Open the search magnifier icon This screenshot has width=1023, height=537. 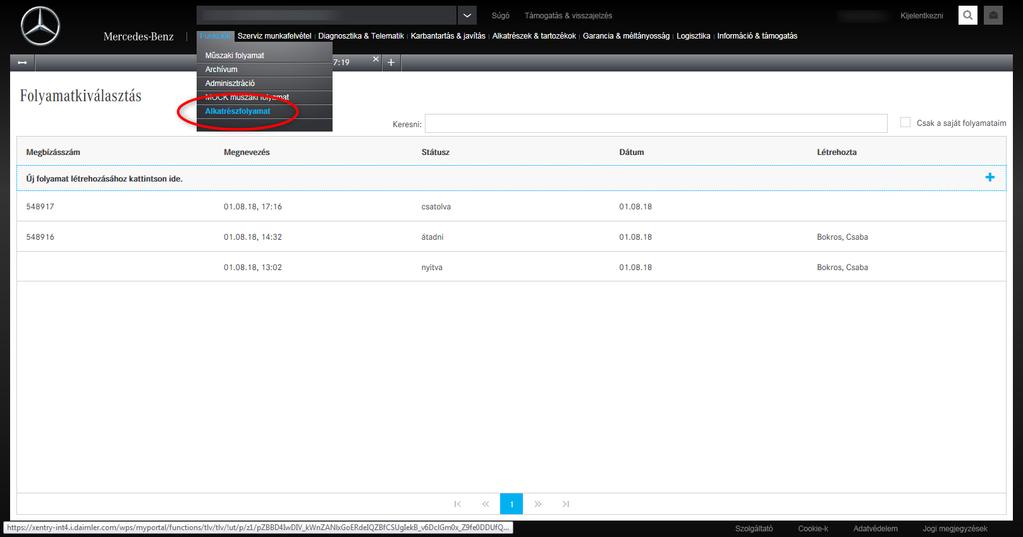[968, 15]
